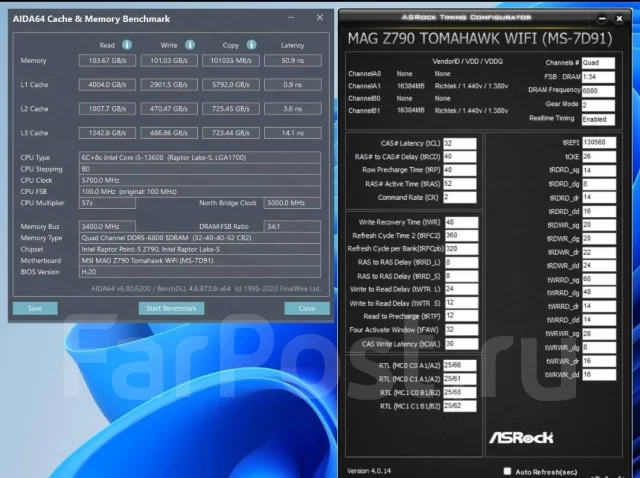Click the BIOS Version H.20 field
Viewport: 640px width, 478px height.
pyautogui.click(x=200, y=272)
